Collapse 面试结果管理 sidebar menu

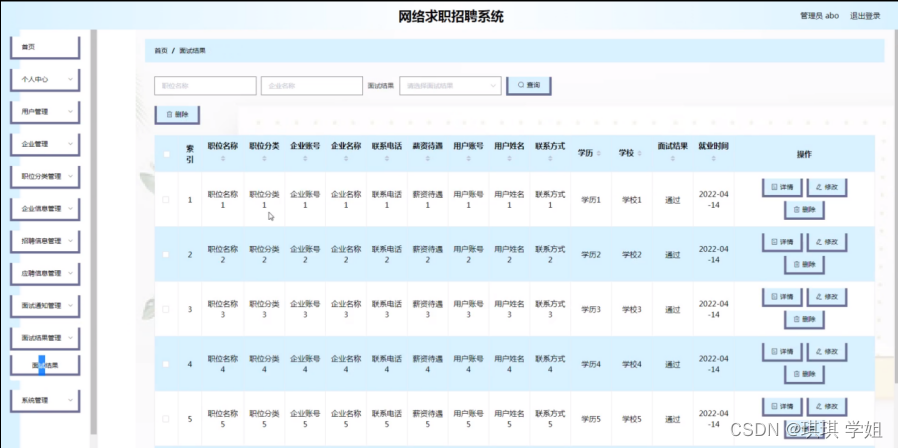click(45, 338)
